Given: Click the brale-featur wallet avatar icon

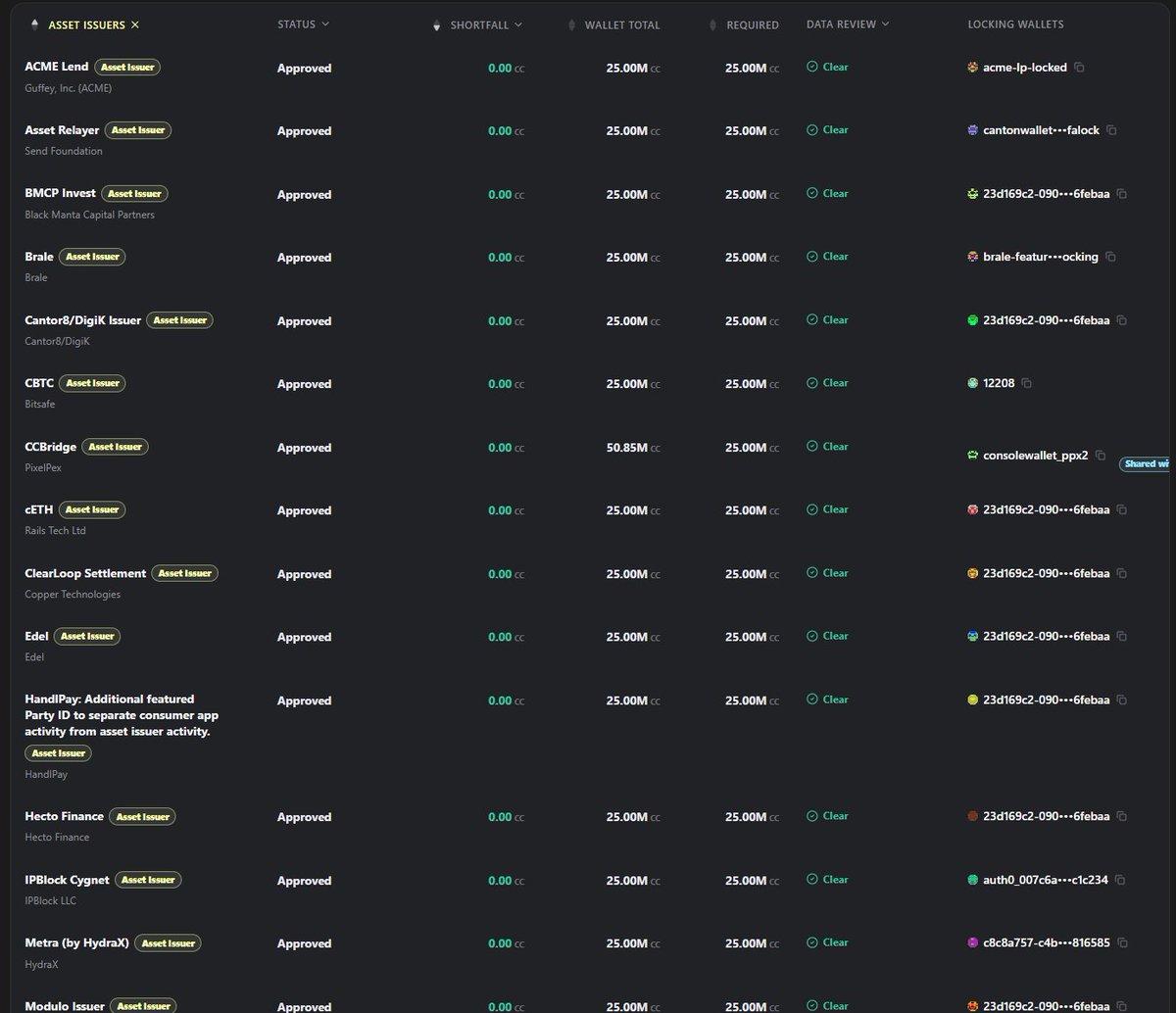Looking at the screenshot, I should click(972, 257).
